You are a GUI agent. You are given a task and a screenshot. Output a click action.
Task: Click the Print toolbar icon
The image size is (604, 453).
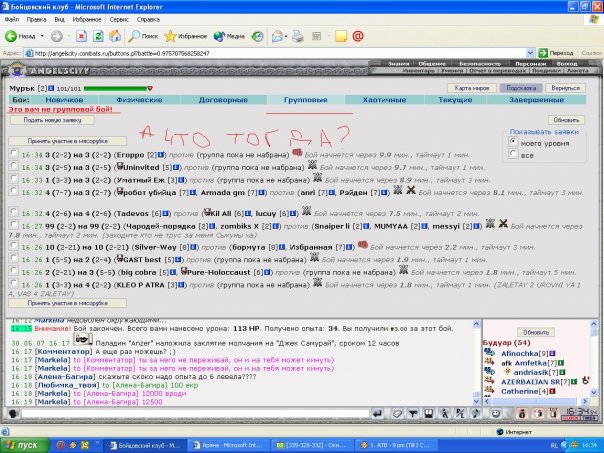297,36
